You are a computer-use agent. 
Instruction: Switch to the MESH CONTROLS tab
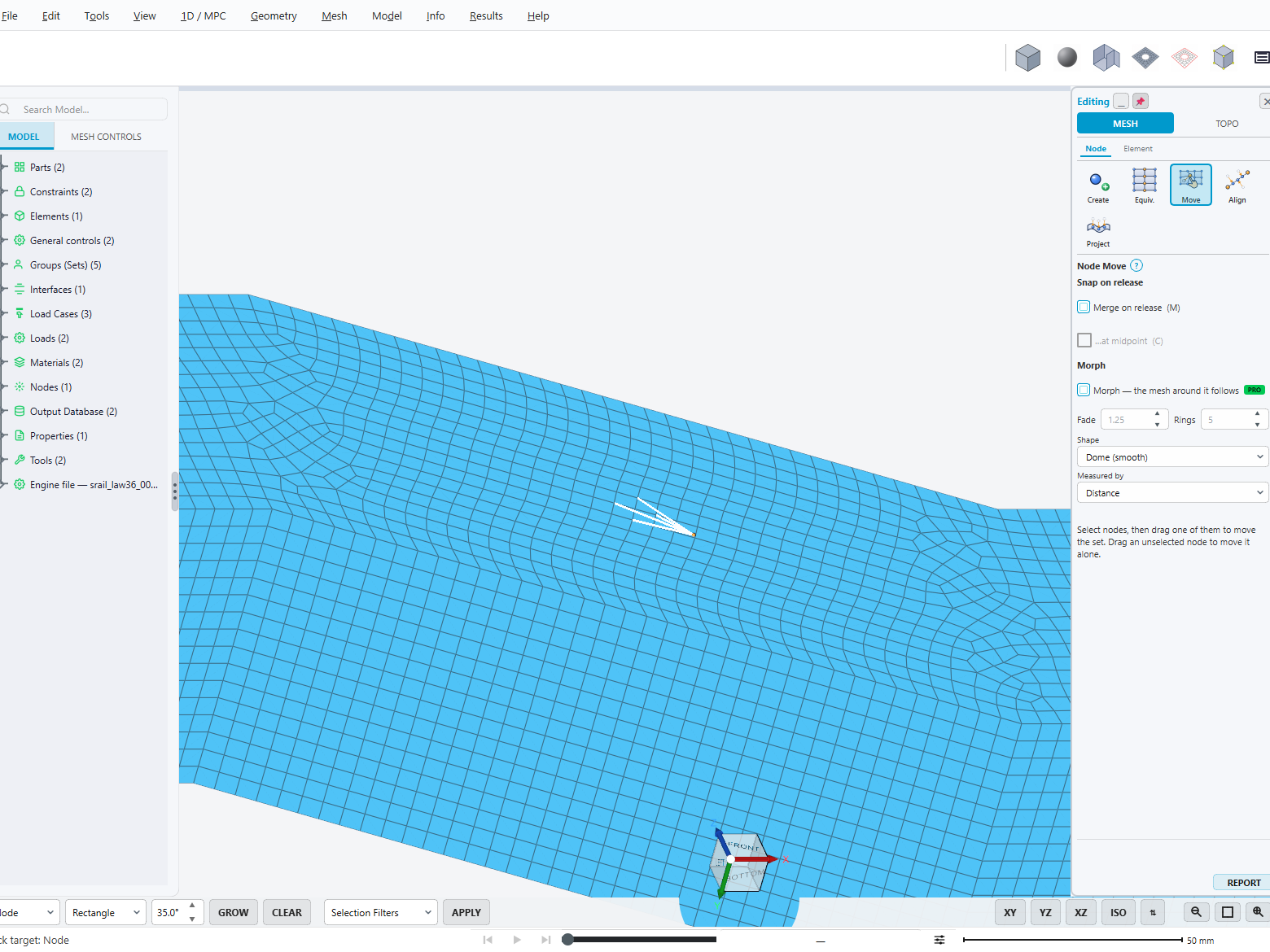coord(106,137)
